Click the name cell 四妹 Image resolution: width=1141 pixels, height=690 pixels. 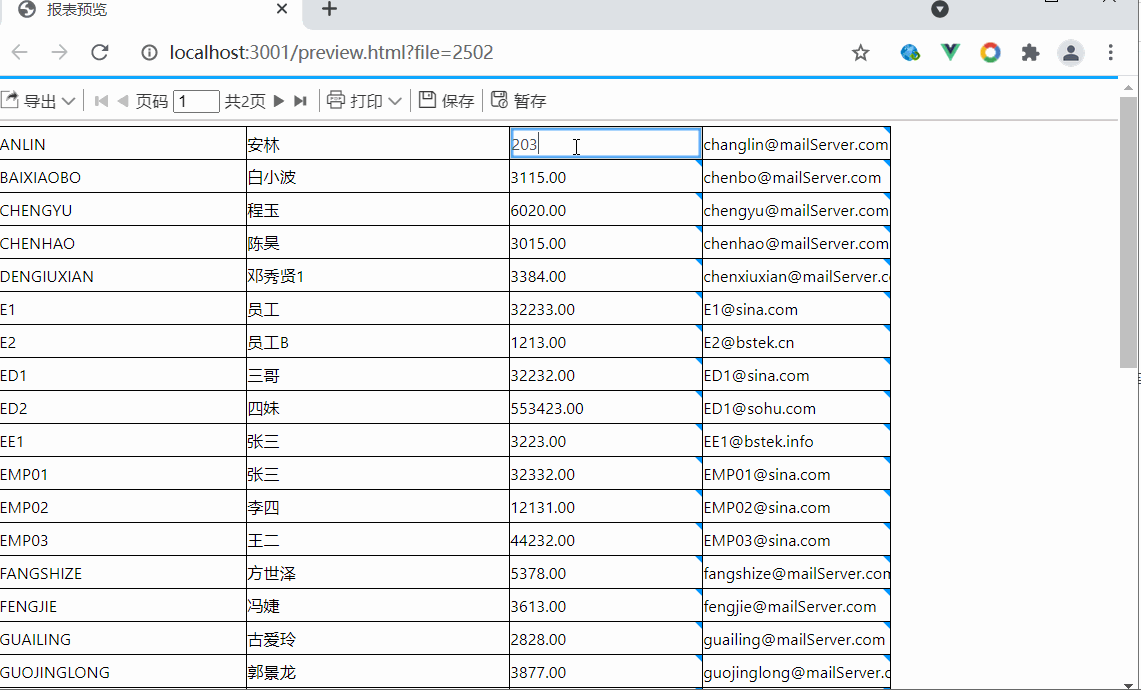tap(378, 408)
